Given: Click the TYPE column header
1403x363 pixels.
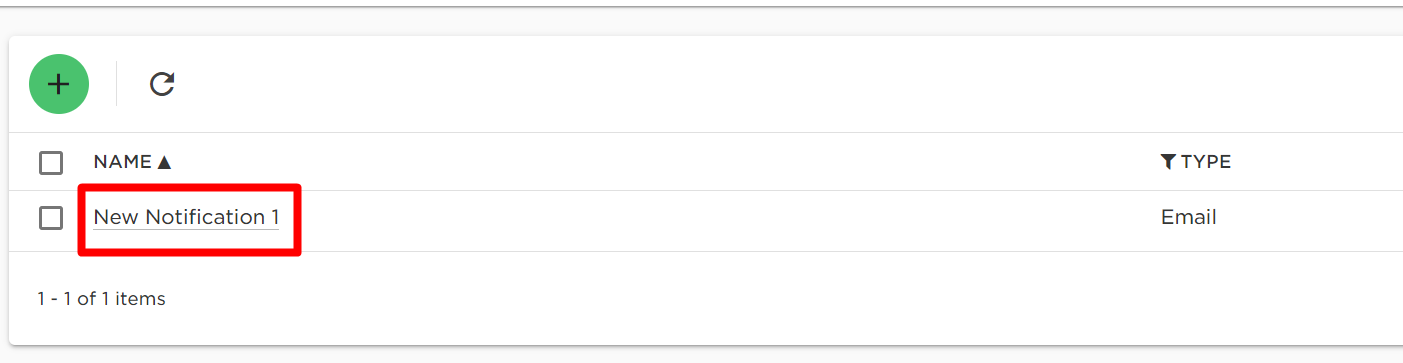Looking at the screenshot, I should tap(1196, 162).
